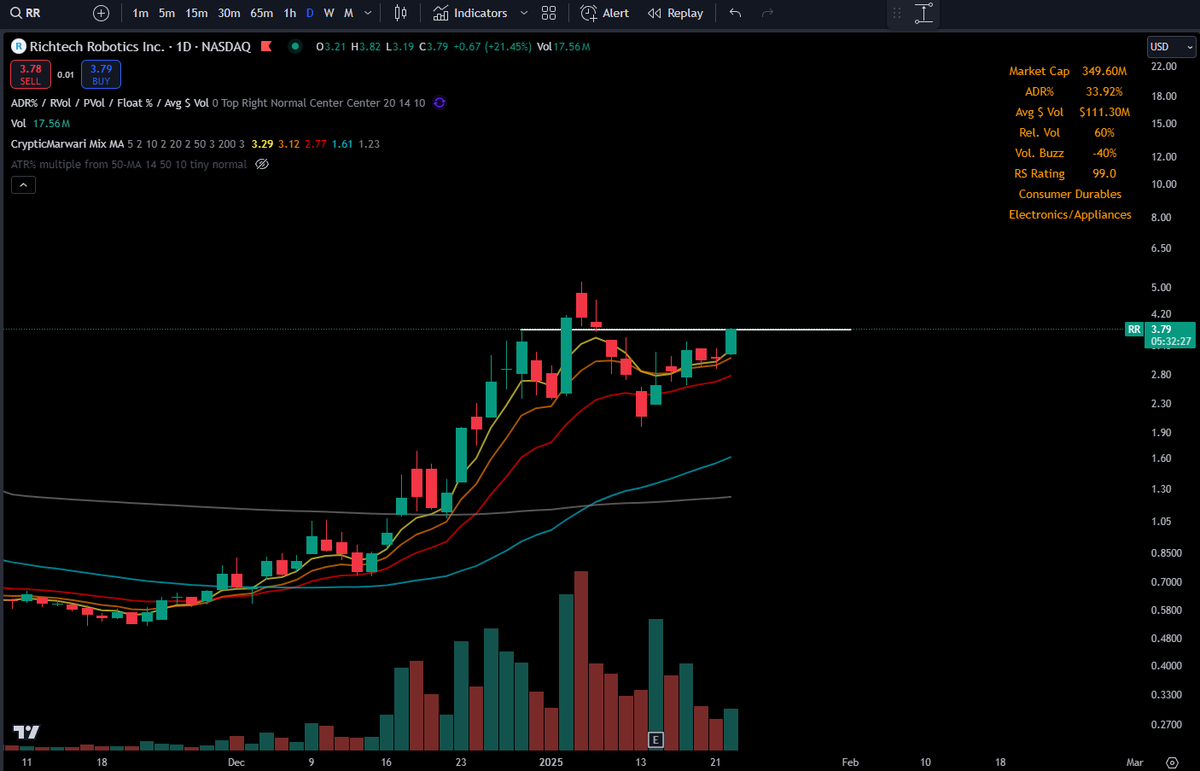Click the Avg $ Vol $111.30M row
This screenshot has width=1200, height=771.
1072,112
